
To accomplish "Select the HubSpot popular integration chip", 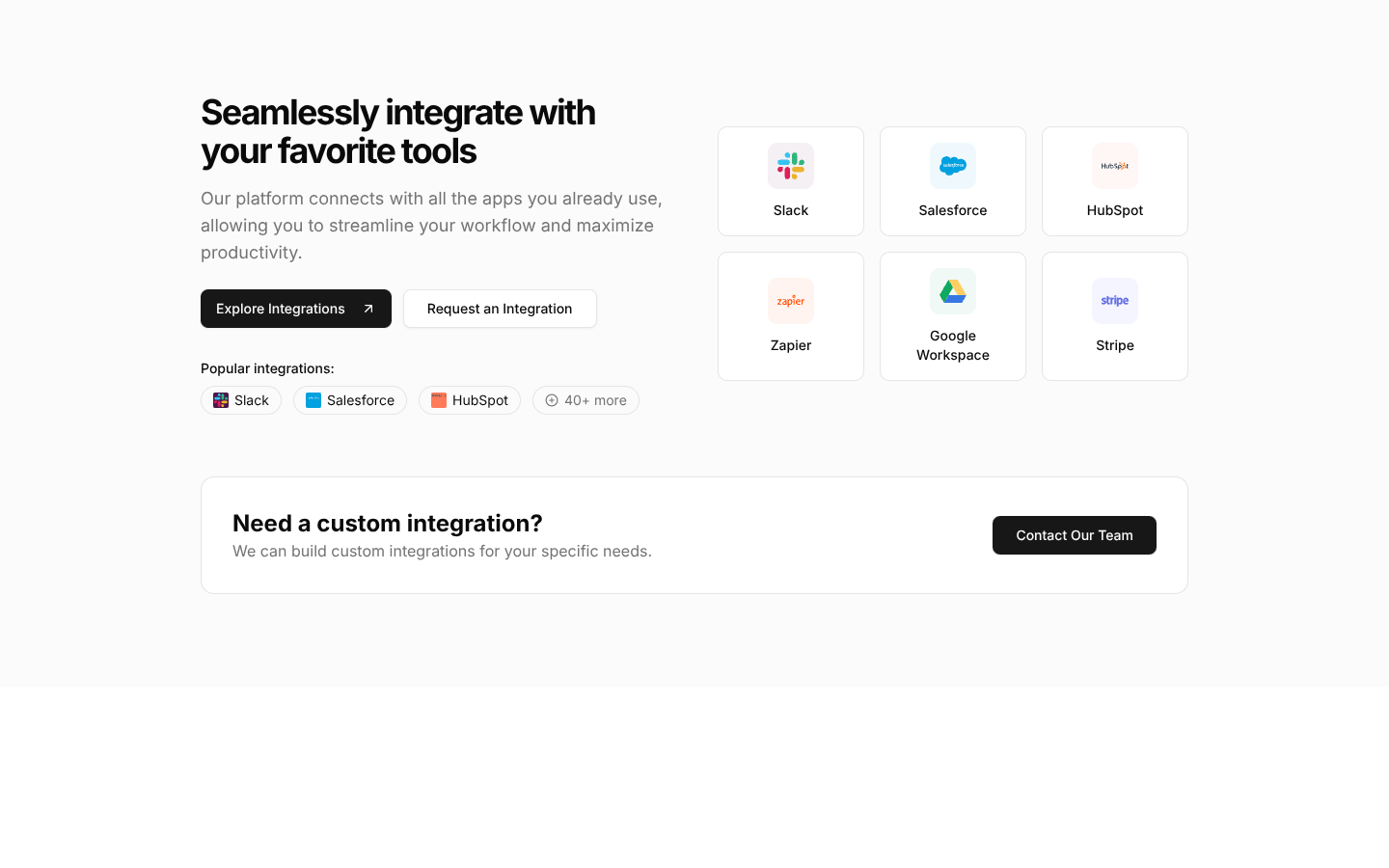I will click(x=470, y=400).
